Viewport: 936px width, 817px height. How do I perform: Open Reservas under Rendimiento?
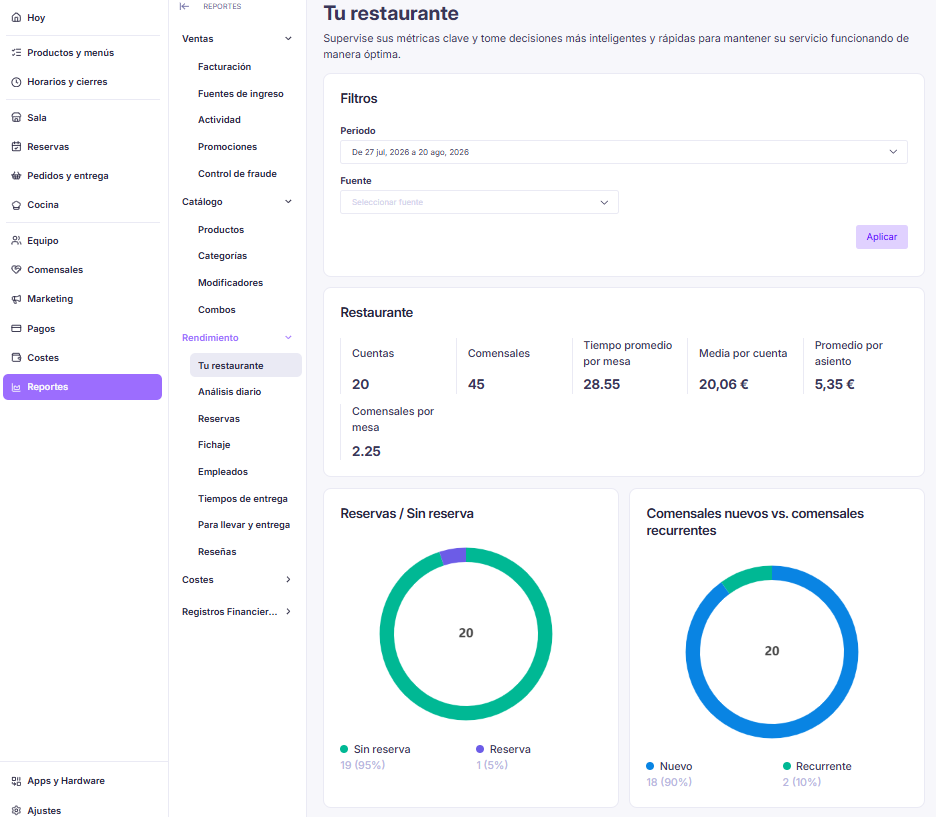click(x=218, y=419)
